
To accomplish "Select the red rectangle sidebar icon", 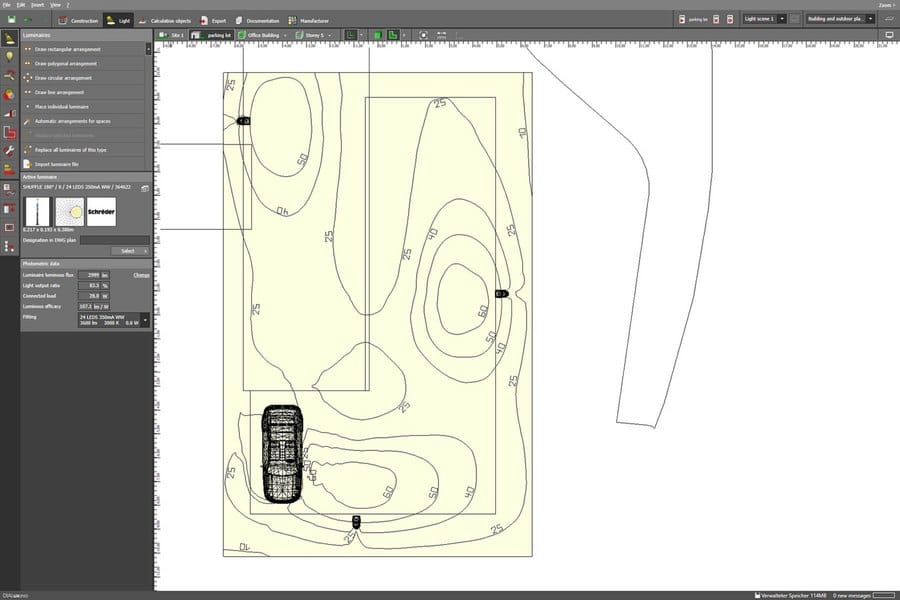I will tap(9, 227).
